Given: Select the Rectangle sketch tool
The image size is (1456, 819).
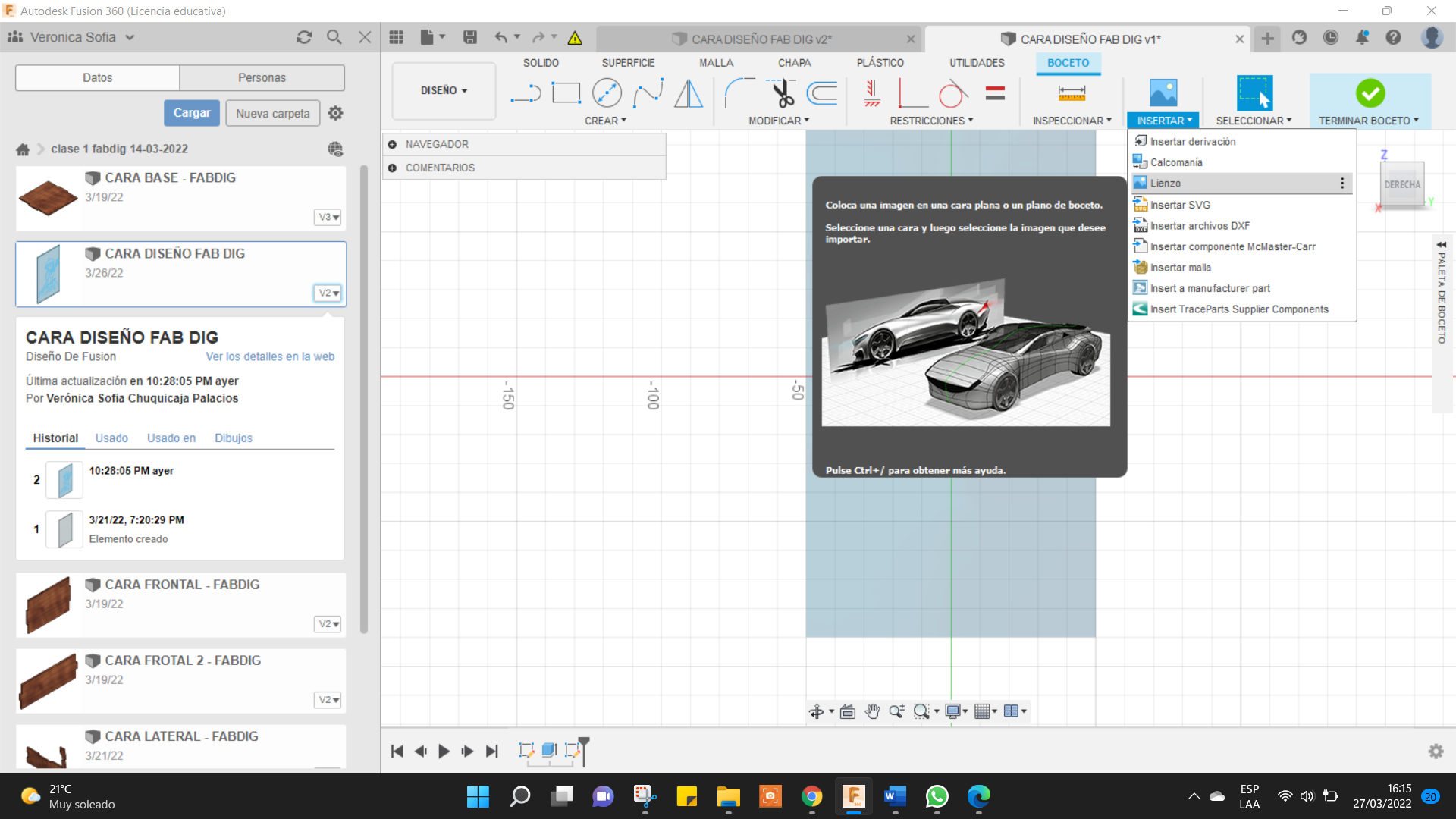Looking at the screenshot, I should 566,93.
